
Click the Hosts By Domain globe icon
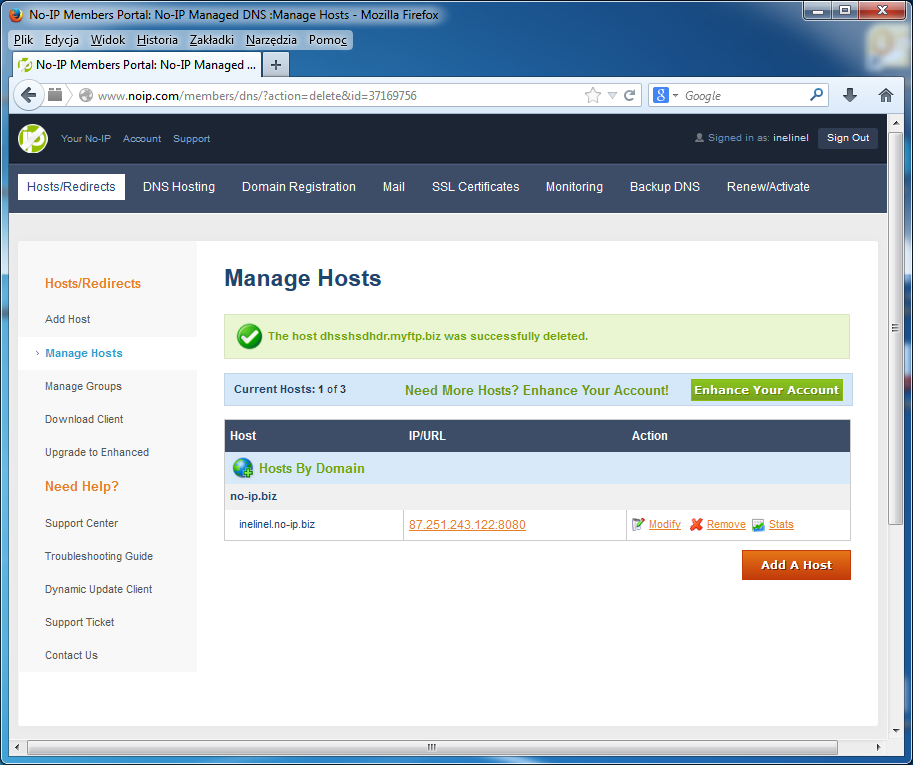point(243,468)
